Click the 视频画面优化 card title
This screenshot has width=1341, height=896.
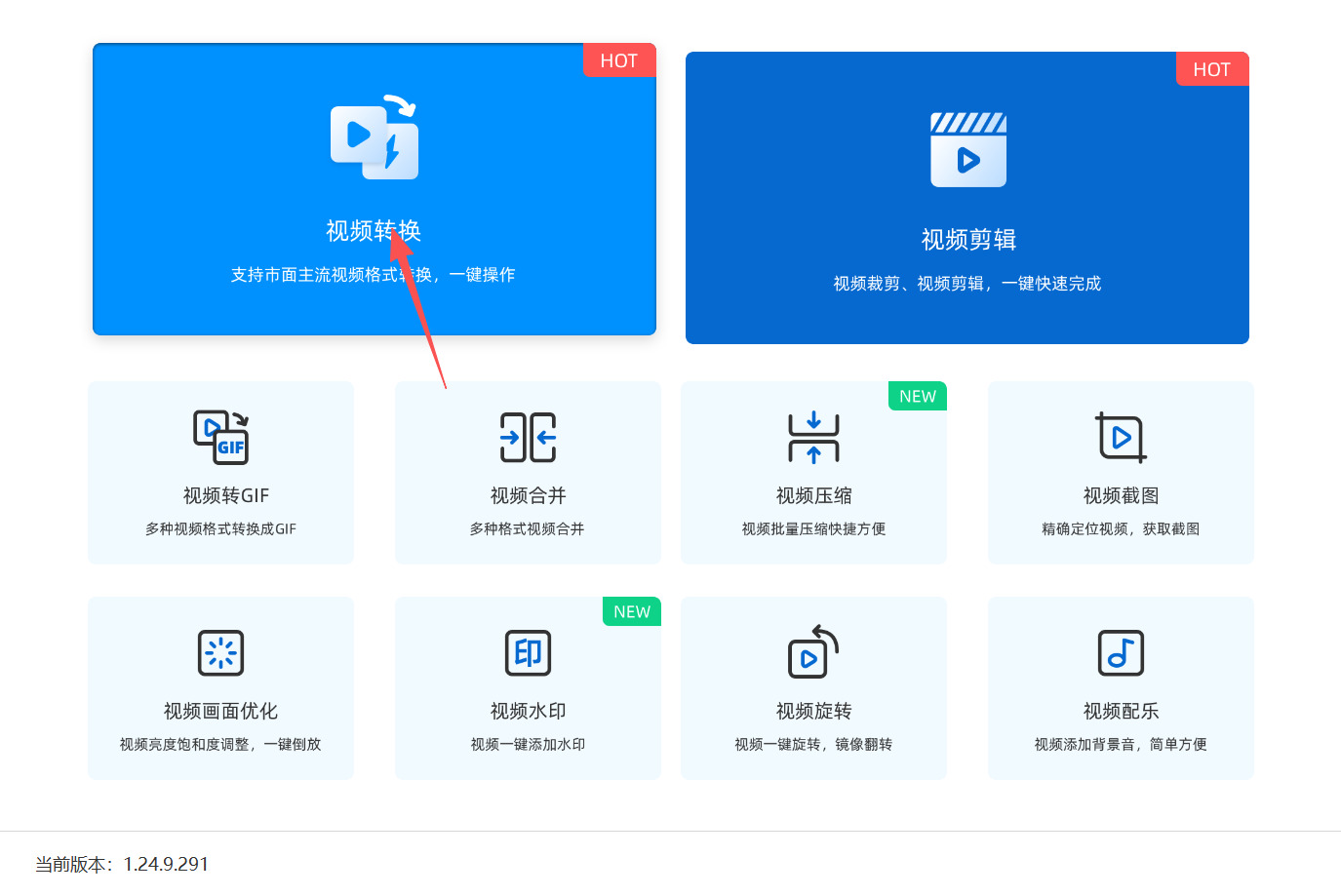click(220, 711)
